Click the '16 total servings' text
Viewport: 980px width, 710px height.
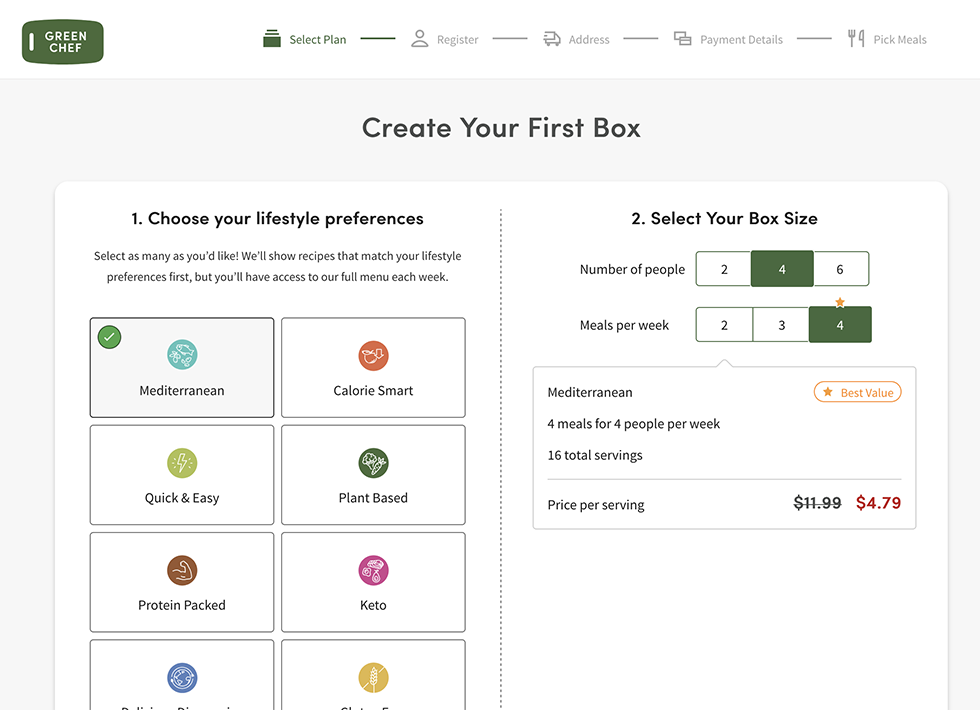pyautogui.click(x=595, y=455)
